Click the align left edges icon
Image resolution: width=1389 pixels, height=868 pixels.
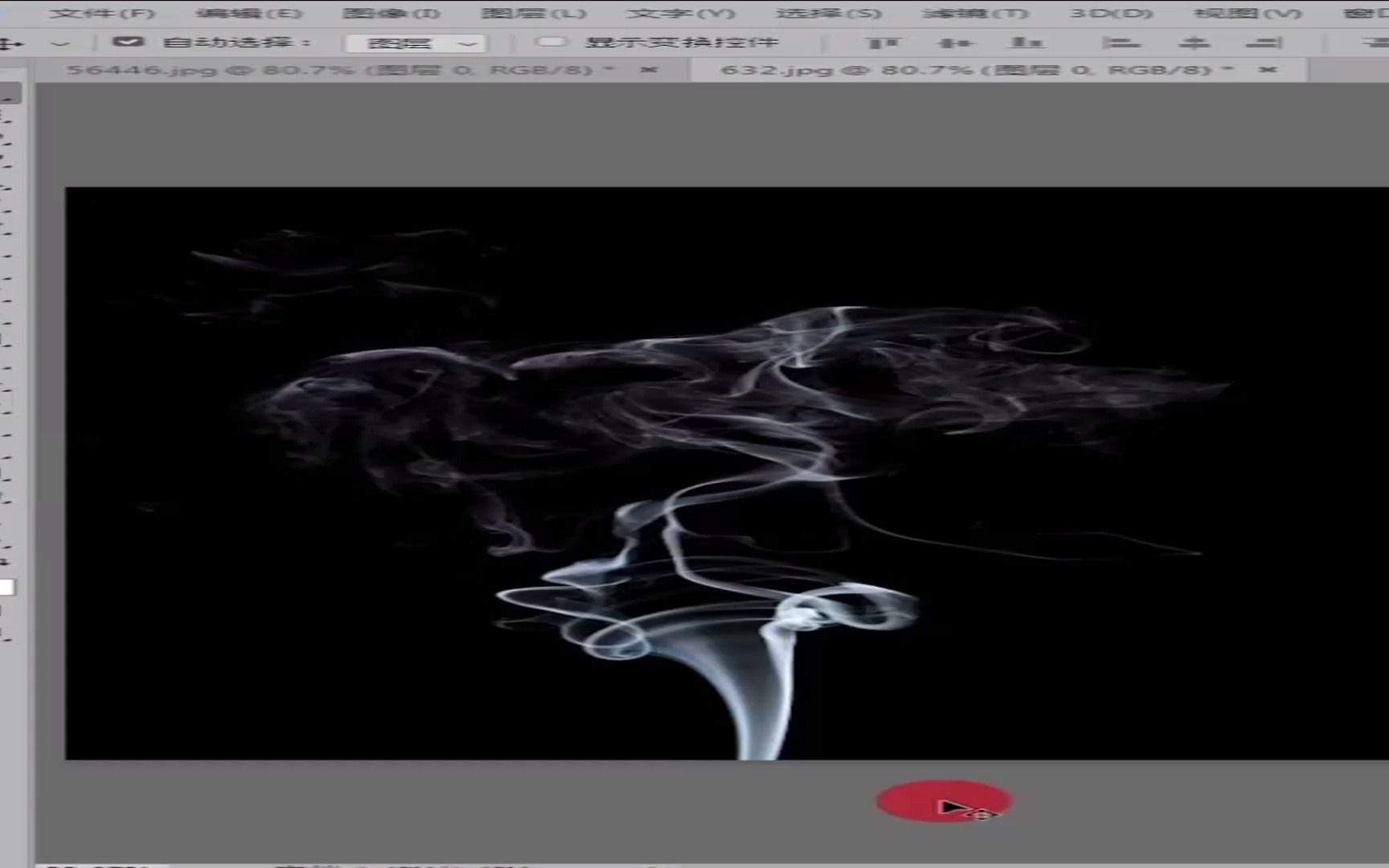[1122, 42]
